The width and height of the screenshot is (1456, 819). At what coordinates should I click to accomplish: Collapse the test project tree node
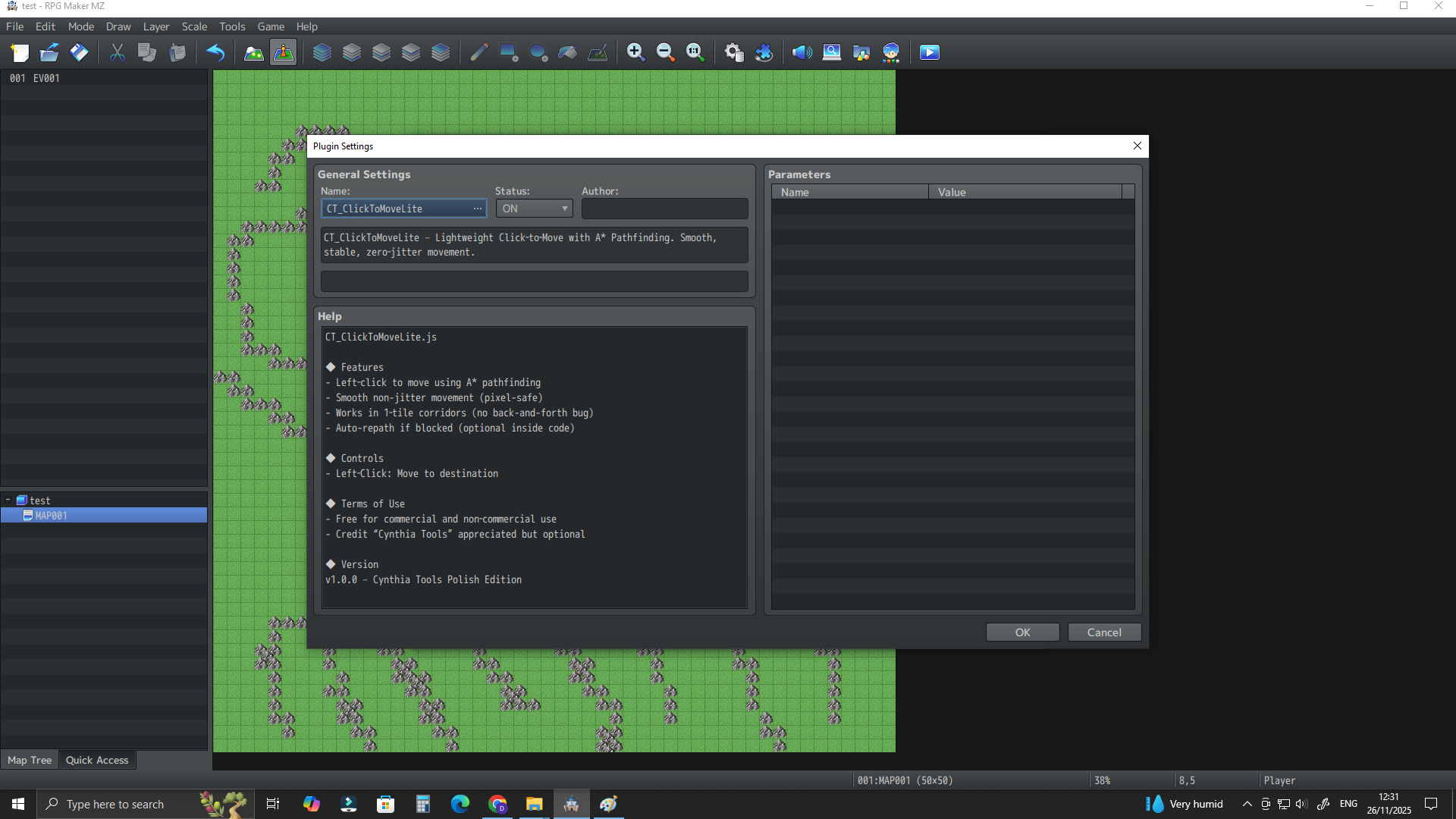tap(8, 500)
